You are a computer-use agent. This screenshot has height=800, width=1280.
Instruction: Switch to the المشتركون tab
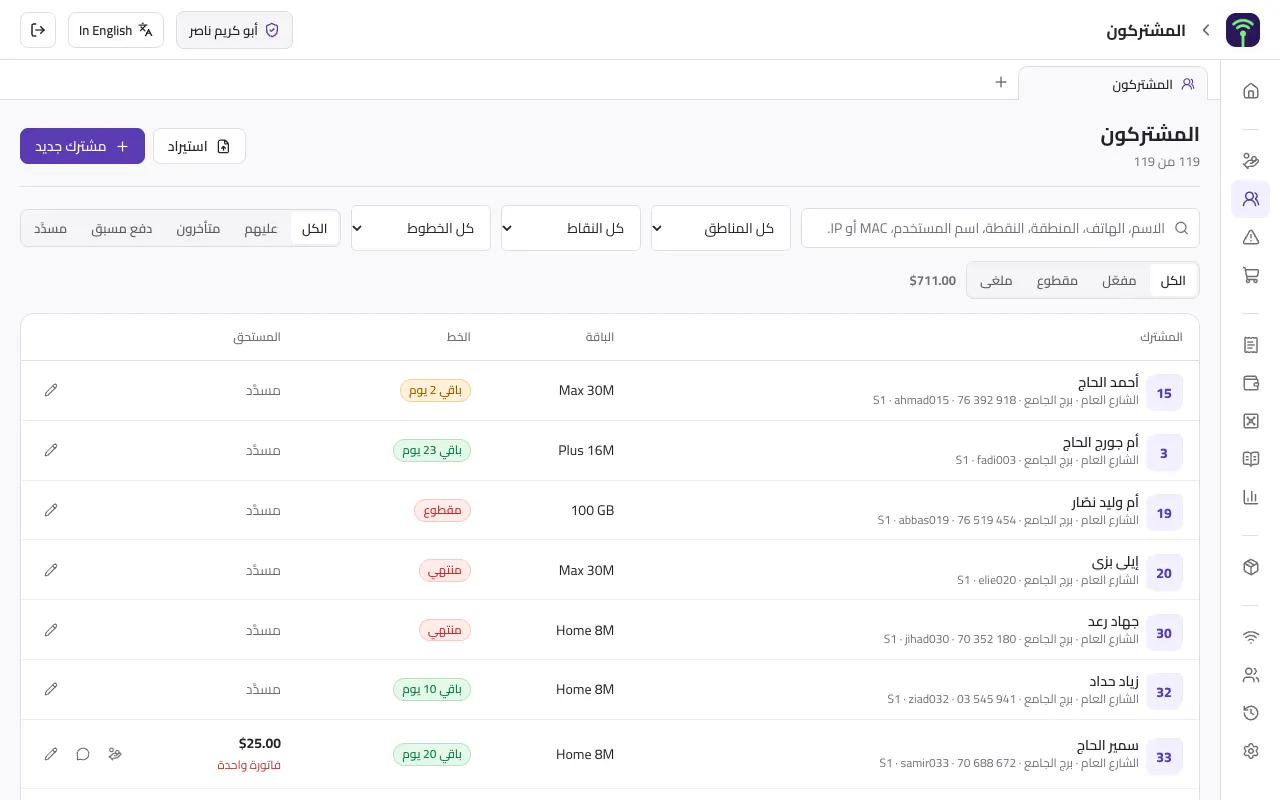[x=1113, y=84]
